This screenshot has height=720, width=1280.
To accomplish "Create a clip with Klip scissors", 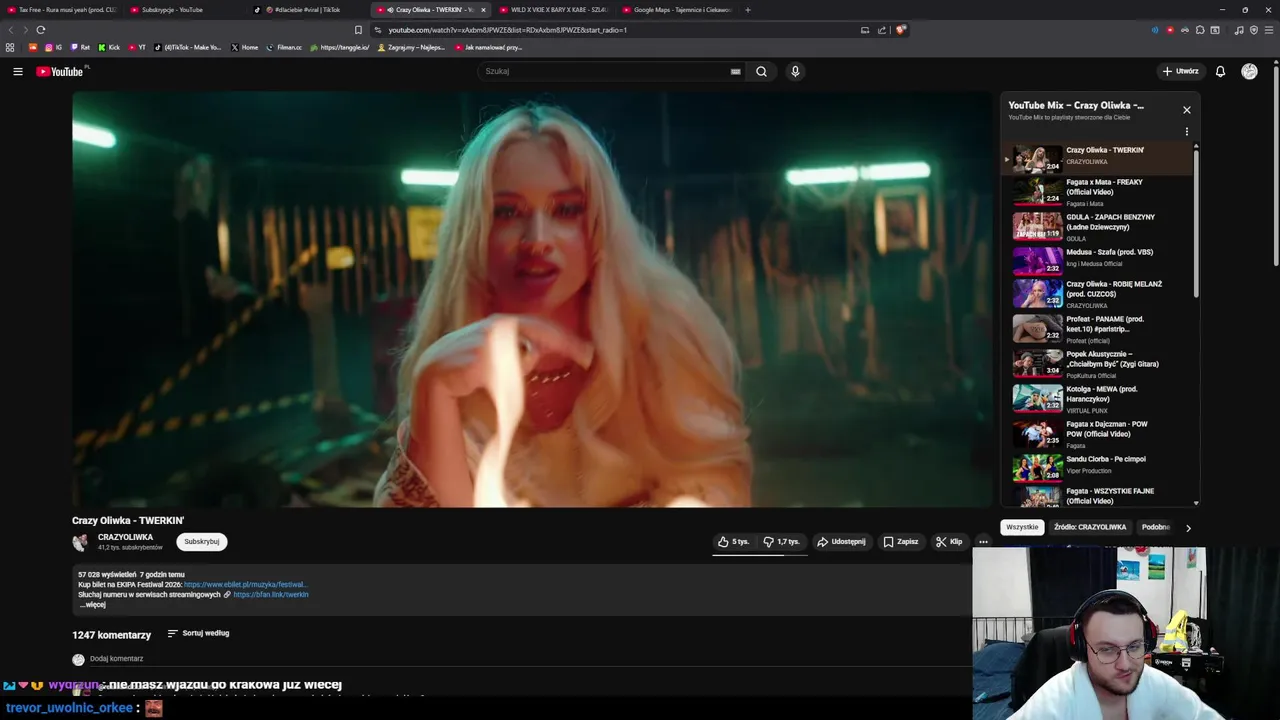I will pos(949,542).
